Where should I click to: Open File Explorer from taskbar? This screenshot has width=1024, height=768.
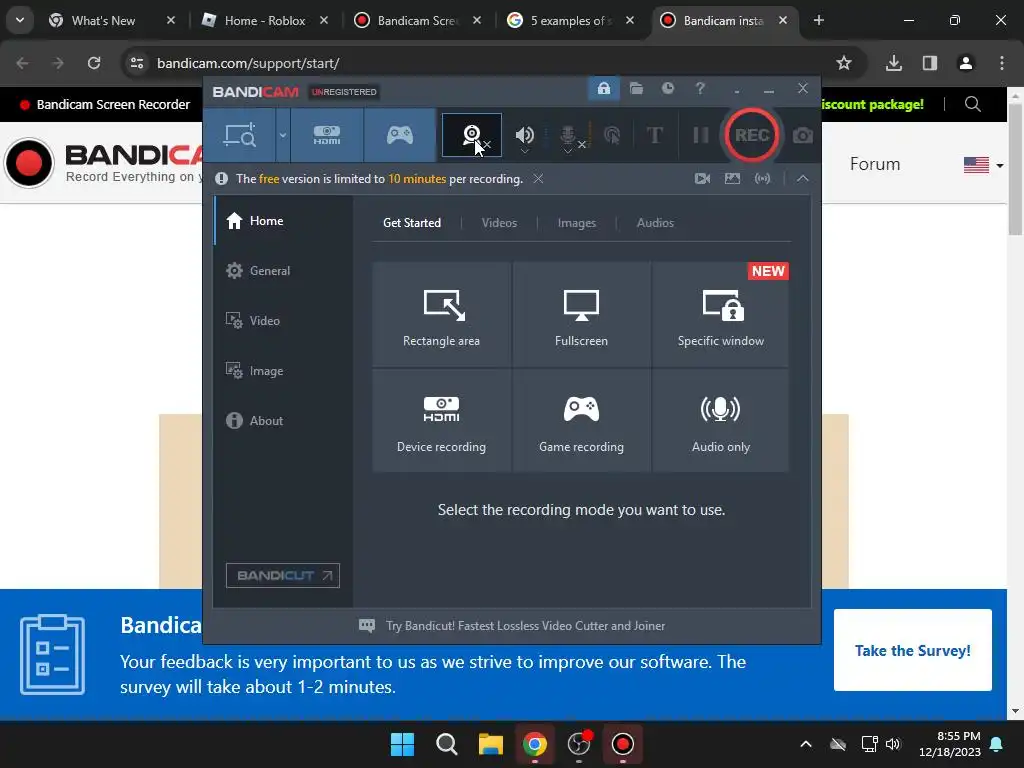click(490, 744)
